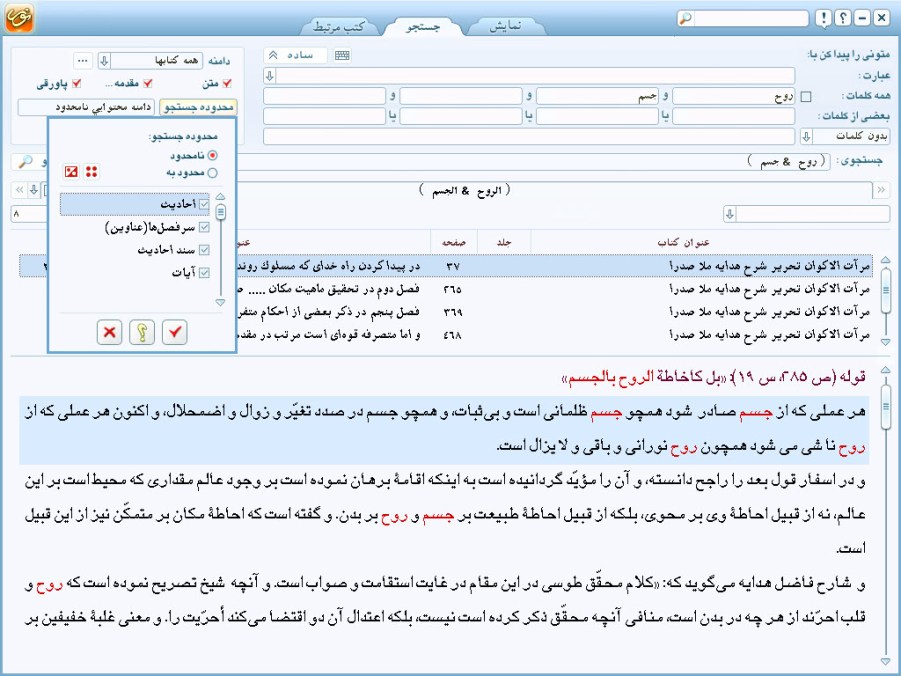This screenshot has height=676, width=901.
Task: Toggle the متن checkbox
Action: [227, 84]
